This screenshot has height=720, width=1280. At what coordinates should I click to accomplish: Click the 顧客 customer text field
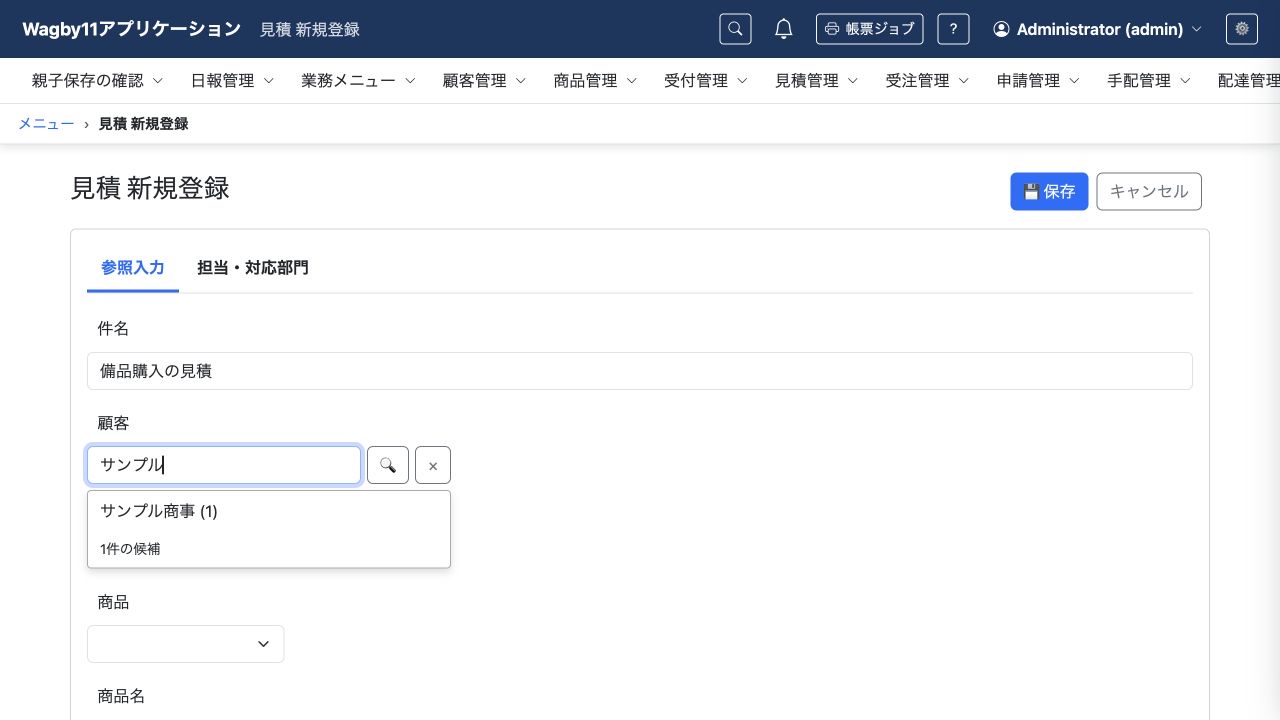tap(224, 465)
